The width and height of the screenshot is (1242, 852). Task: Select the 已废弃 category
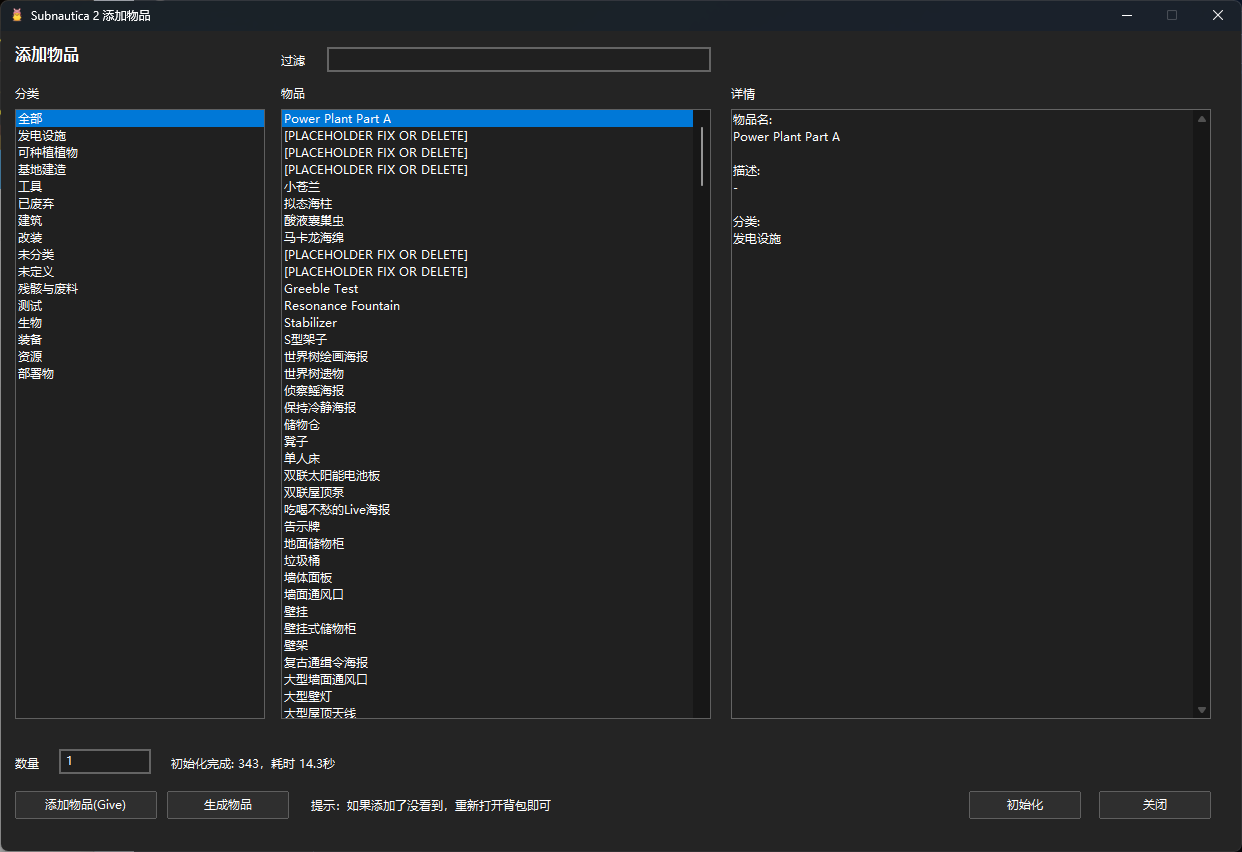click(x=140, y=203)
